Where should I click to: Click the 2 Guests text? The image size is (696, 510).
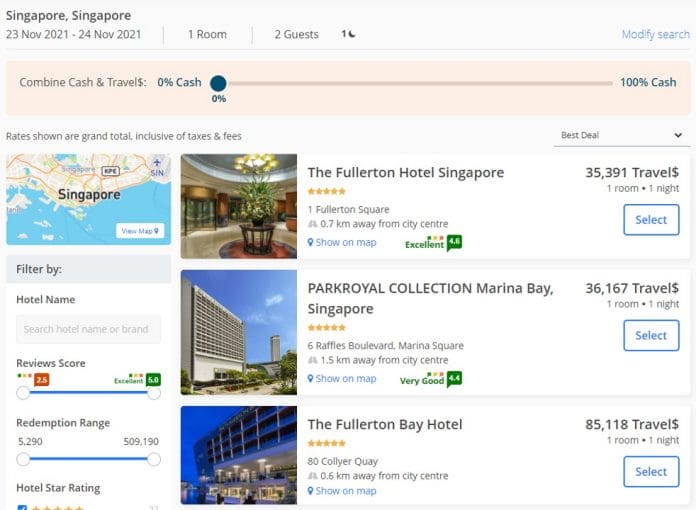[297, 34]
